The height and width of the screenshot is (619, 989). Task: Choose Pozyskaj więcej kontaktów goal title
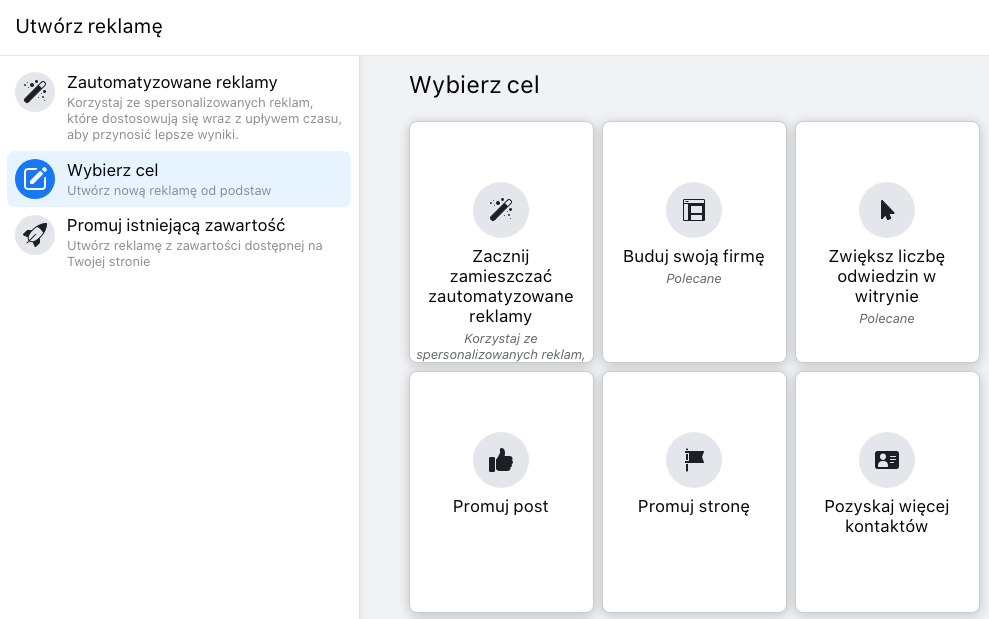[886, 516]
